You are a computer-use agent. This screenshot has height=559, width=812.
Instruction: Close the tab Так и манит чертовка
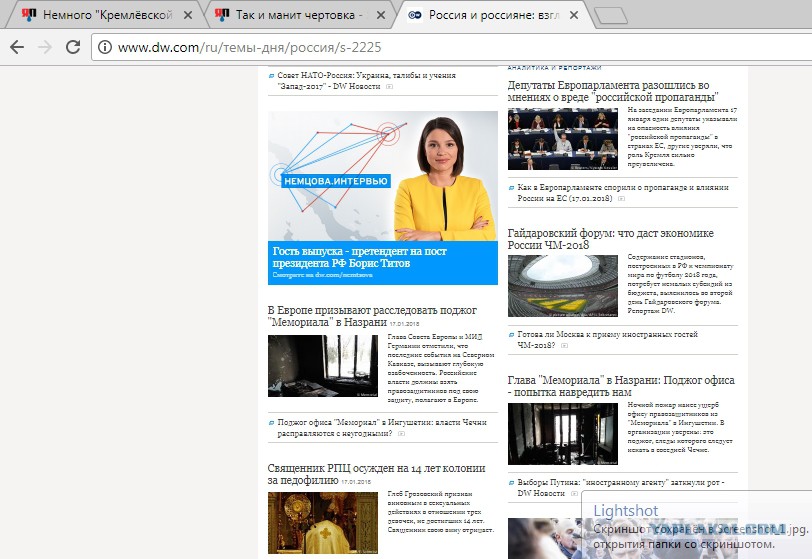pyautogui.click(x=381, y=15)
